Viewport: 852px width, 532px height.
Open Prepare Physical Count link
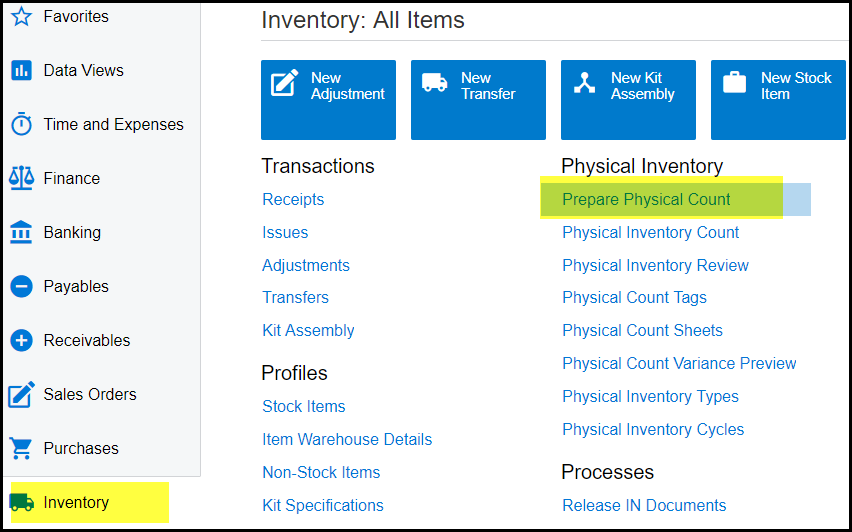(x=646, y=200)
